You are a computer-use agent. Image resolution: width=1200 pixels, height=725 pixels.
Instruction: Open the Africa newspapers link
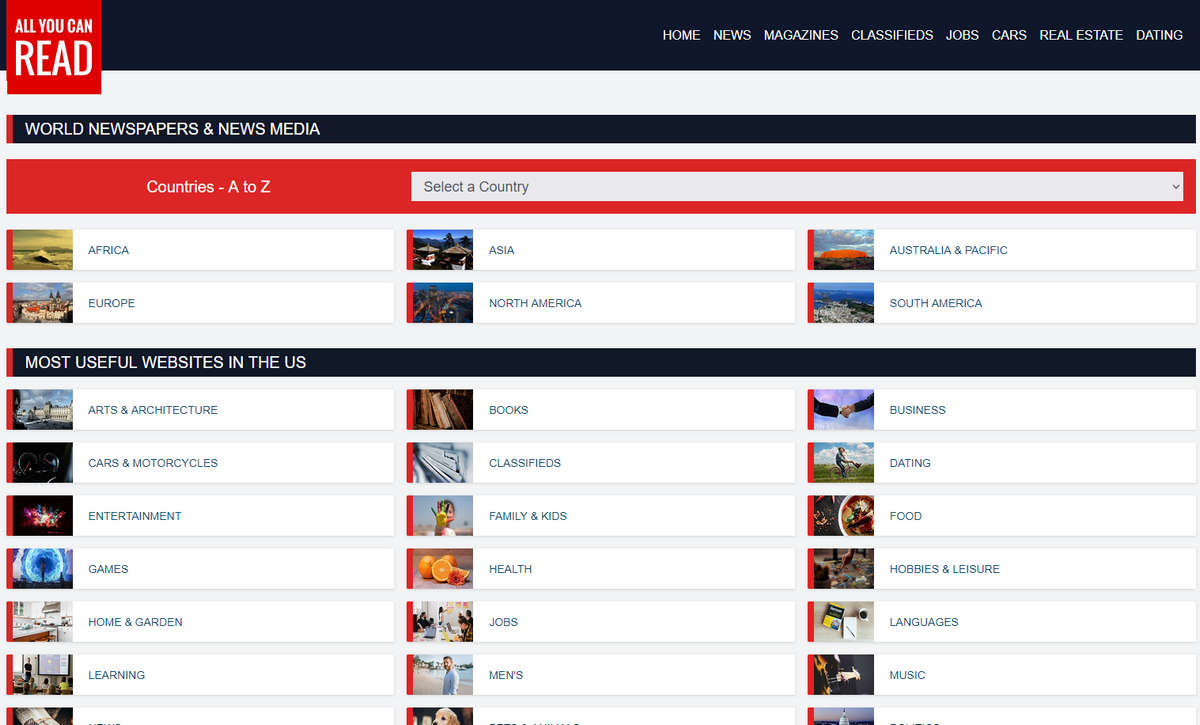click(108, 250)
